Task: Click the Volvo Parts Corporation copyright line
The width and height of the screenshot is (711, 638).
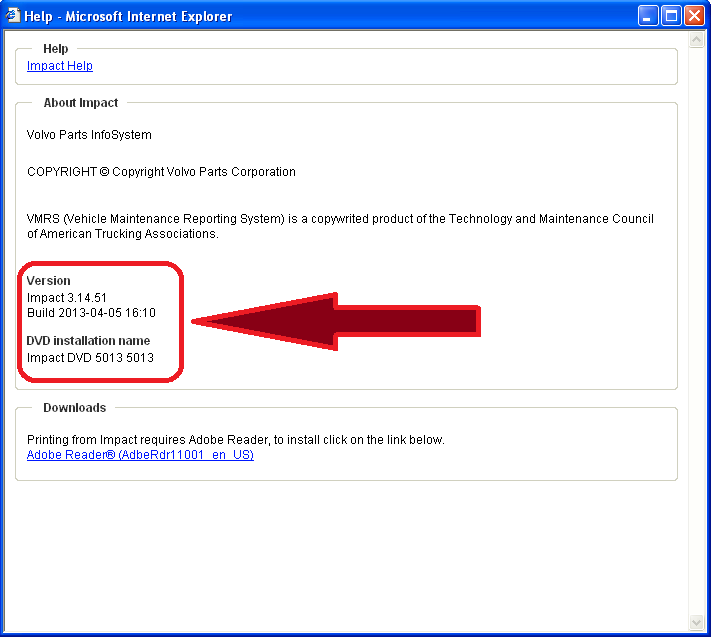Action: [x=161, y=172]
